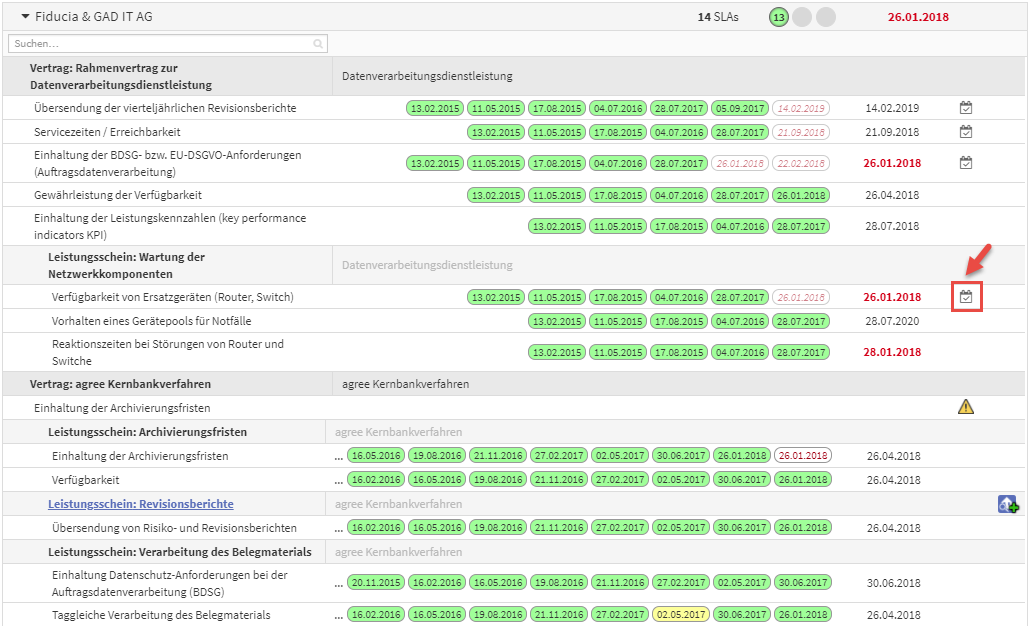Click red-outlined 26.01.2018 badge in Archivierungsfristen row
Image resolution: width=1030 pixels, height=626 pixels.
point(801,456)
